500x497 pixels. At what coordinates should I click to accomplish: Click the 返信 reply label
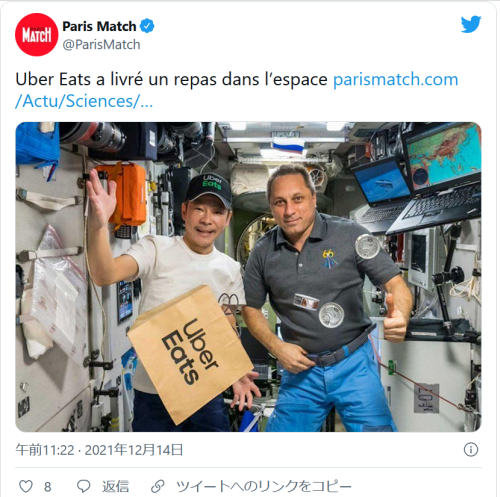[x=115, y=487]
